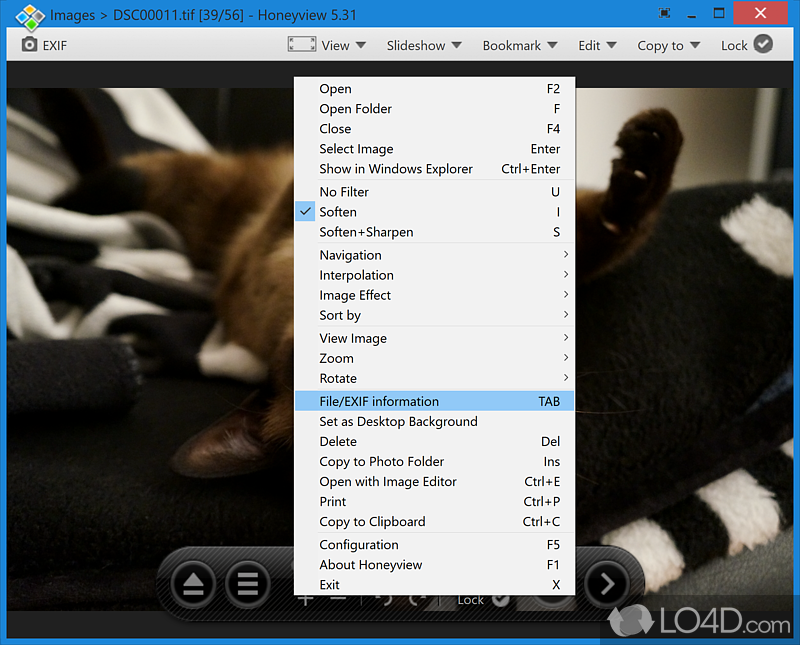The image size is (800, 645).
Task: Expand the Image Effect submenu
Action: coord(355,295)
